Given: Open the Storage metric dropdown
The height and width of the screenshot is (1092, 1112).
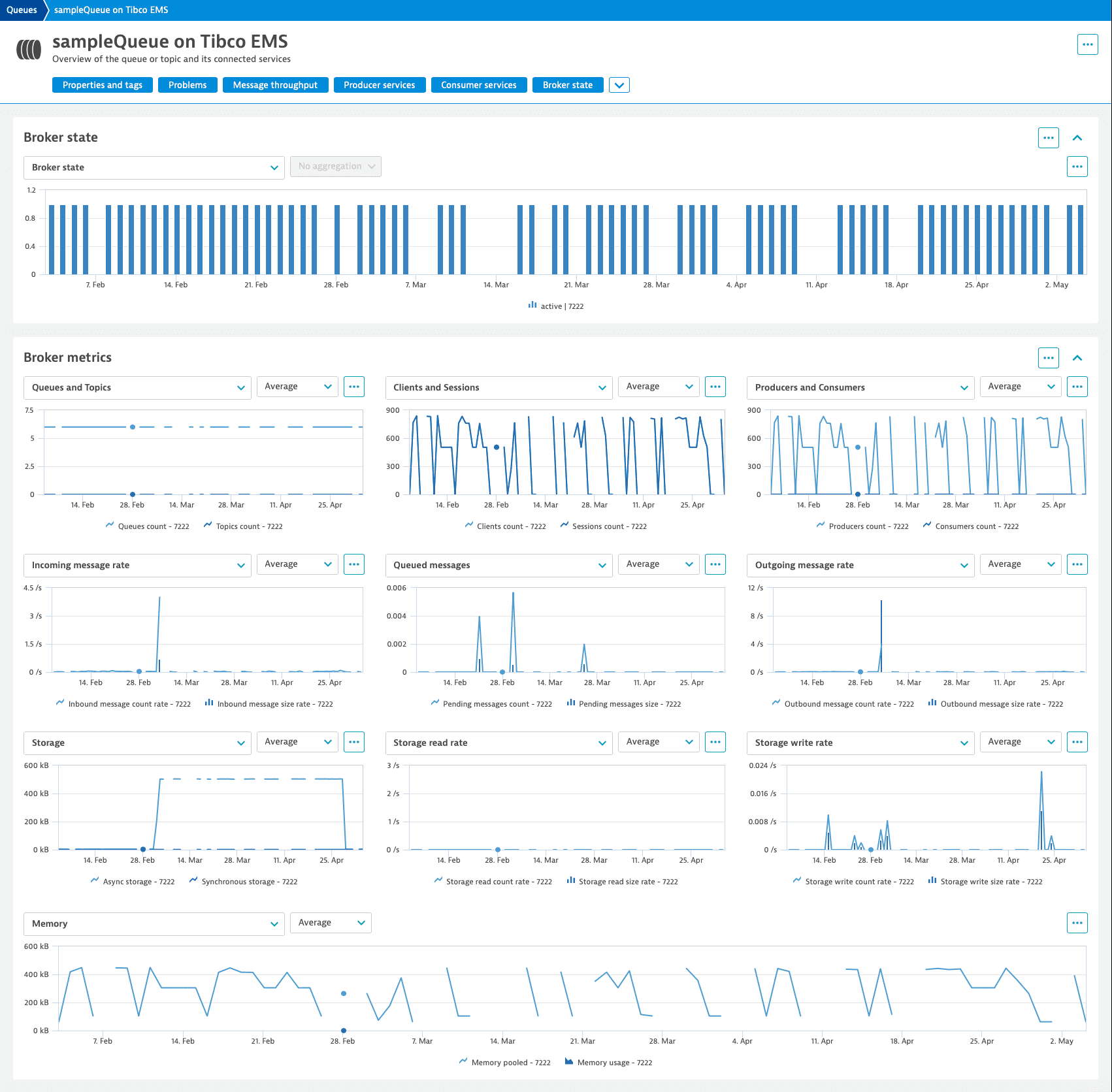Looking at the screenshot, I should click(x=137, y=743).
